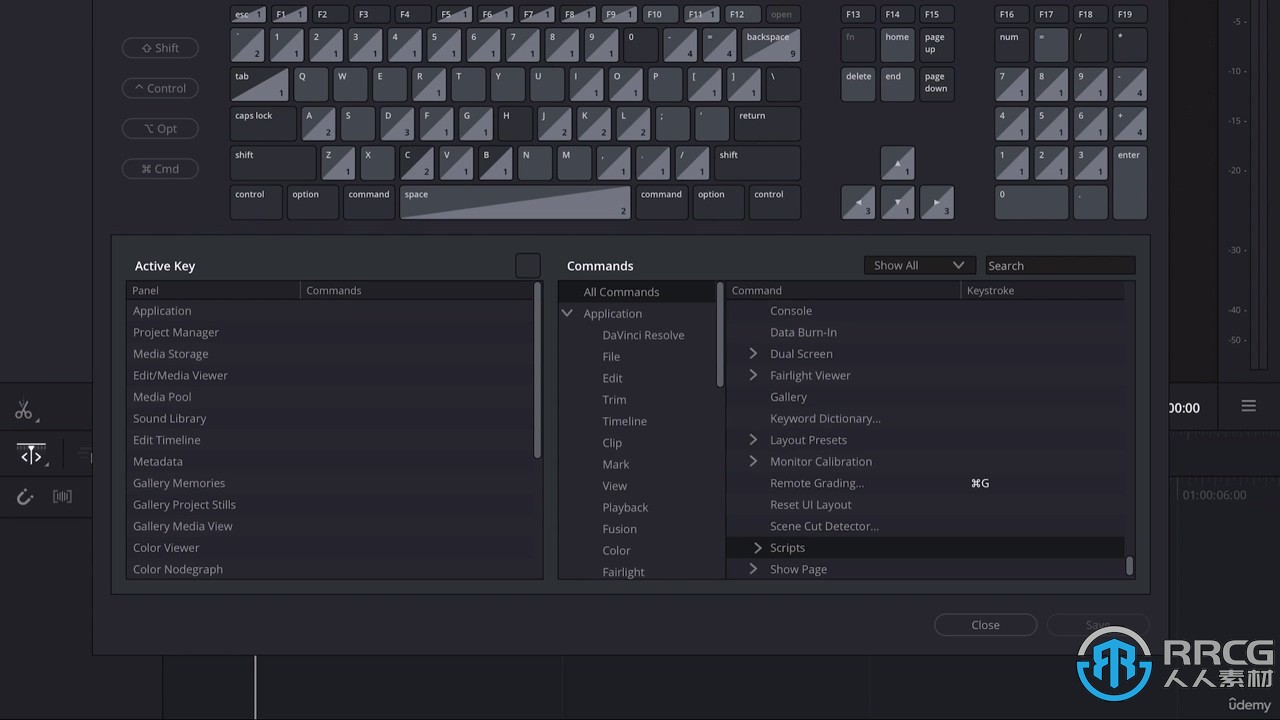This screenshot has width=1280, height=720.
Task: Select the Data Burn-In command
Action: [x=803, y=332]
